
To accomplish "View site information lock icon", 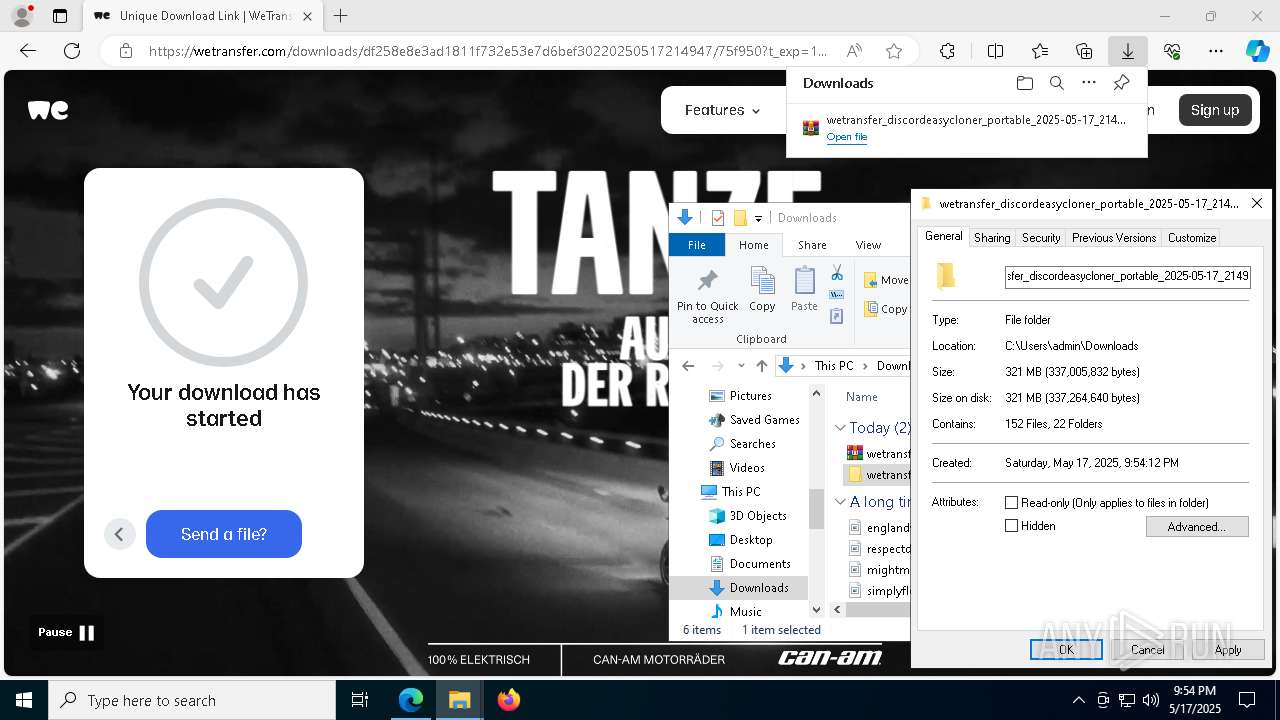I will 126,51.
